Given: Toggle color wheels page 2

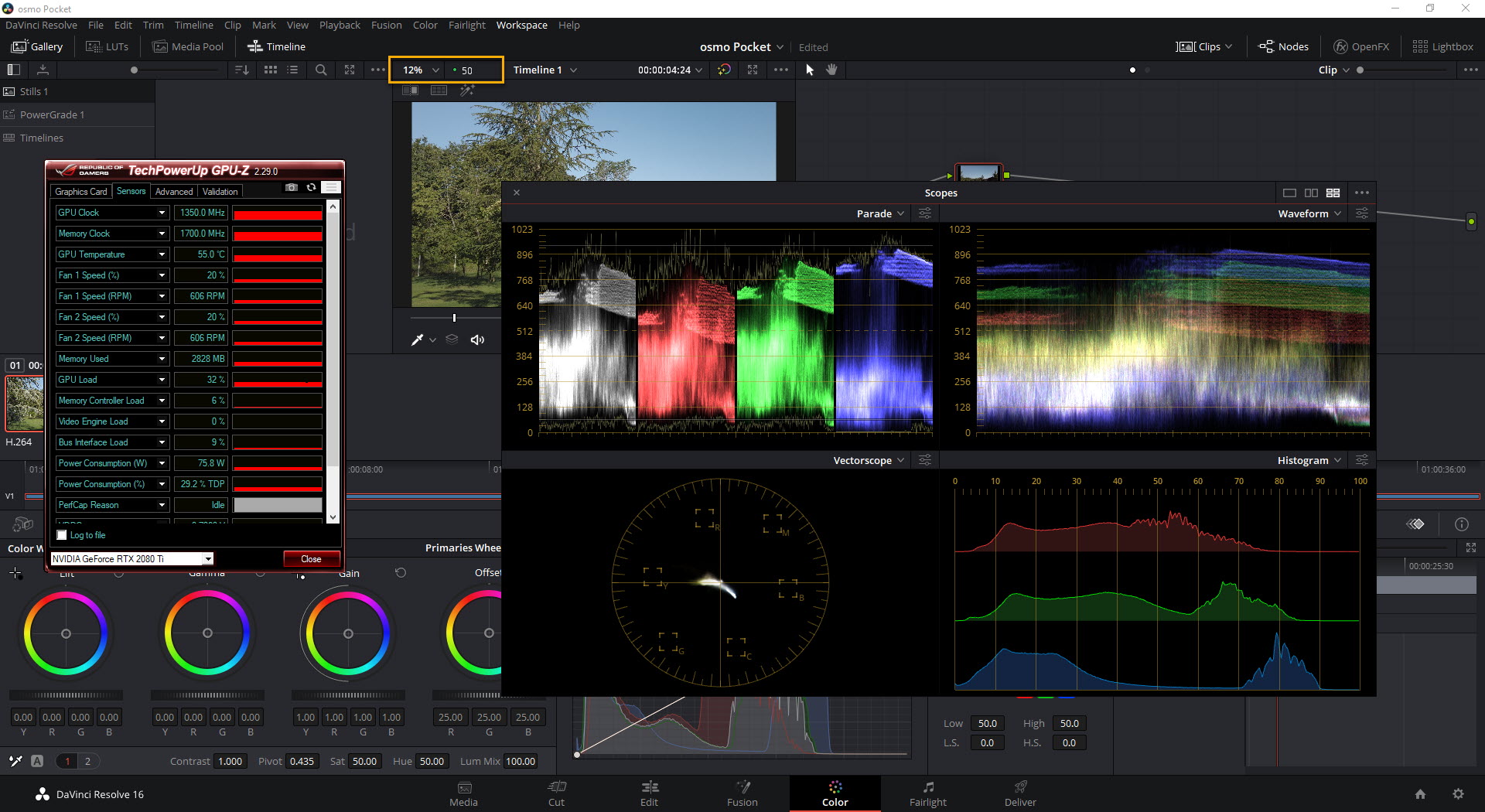Looking at the screenshot, I should 87,762.
